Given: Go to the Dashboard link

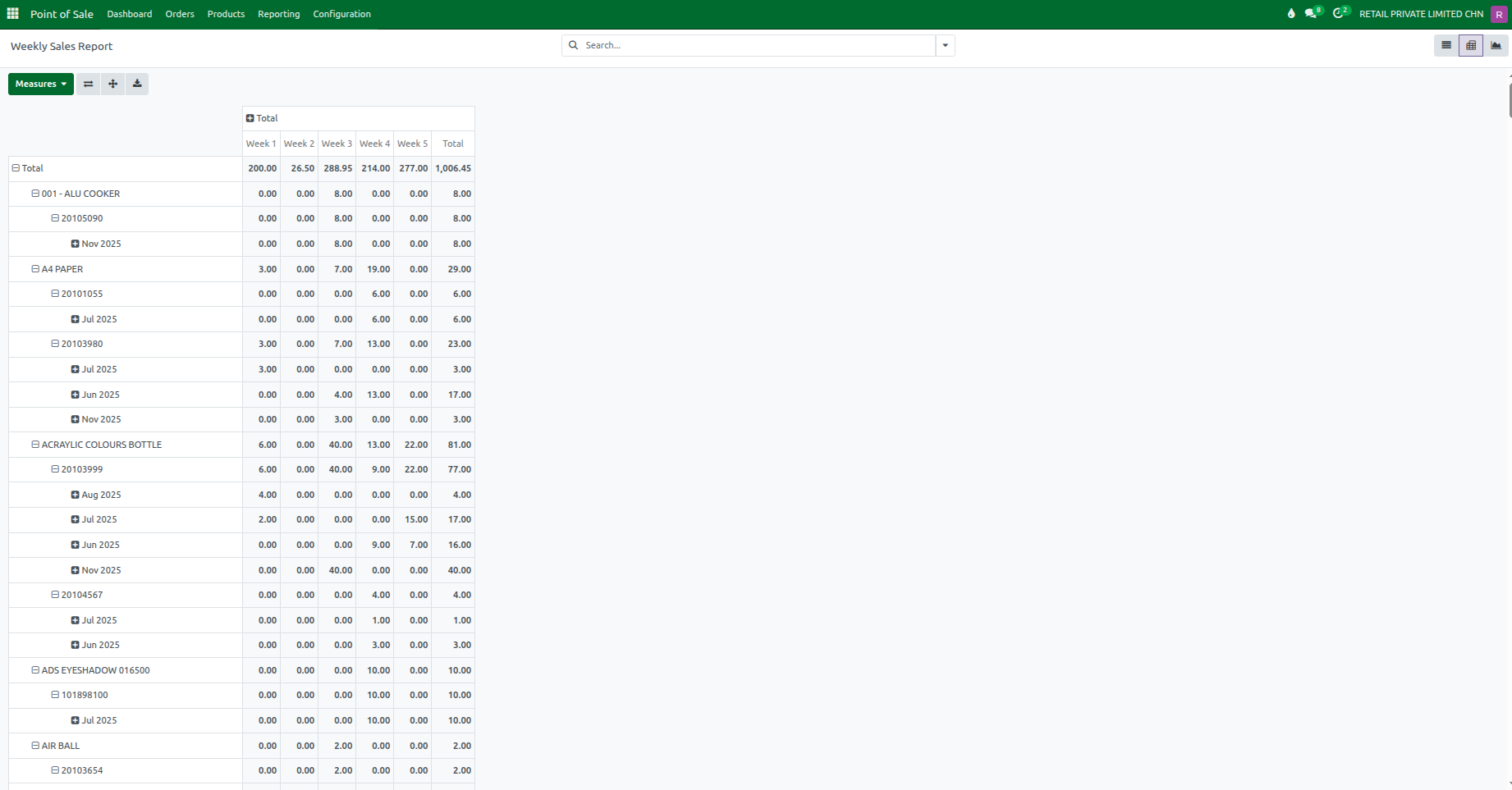Looking at the screenshot, I should pyautogui.click(x=129, y=14).
